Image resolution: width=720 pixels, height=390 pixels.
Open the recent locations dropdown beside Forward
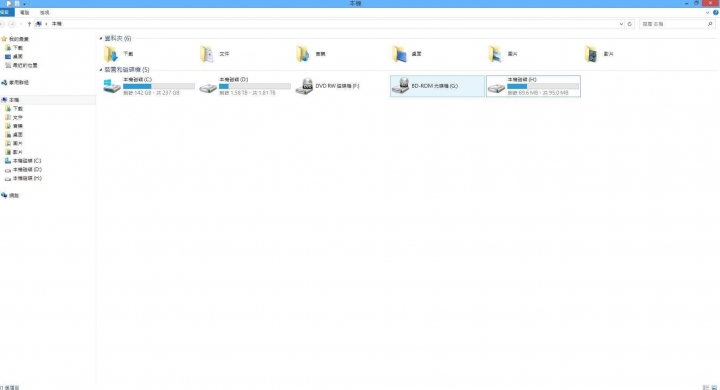coord(21,24)
